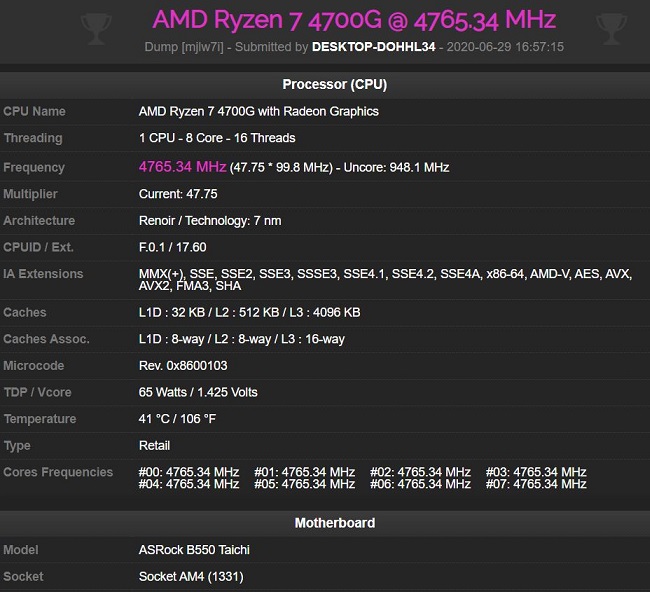Open submitter DESKTOP-DOHHL34 profile link
Viewport: 650px width, 592px height.
pyautogui.click(x=374, y=47)
